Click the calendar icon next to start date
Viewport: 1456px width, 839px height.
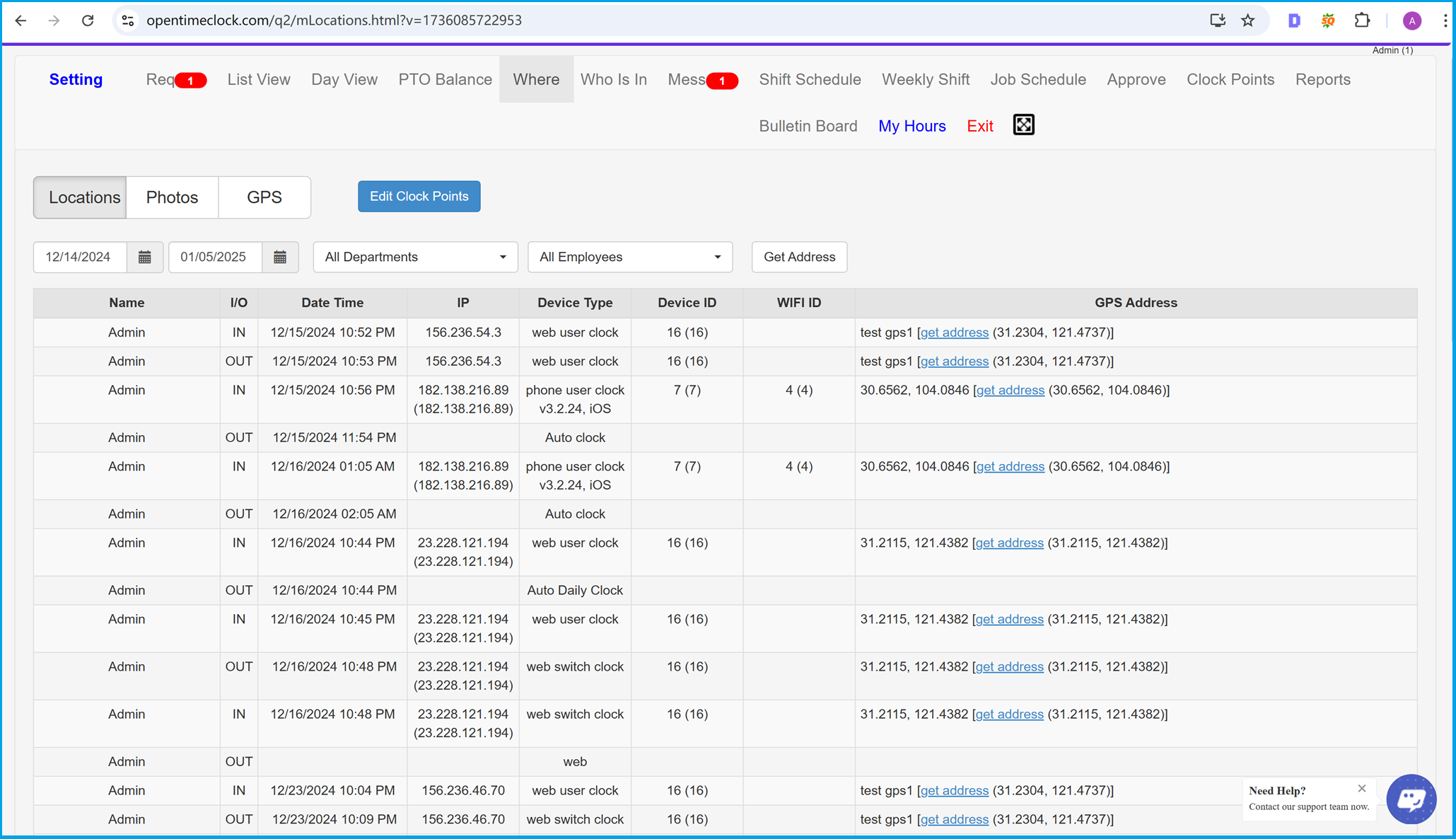pyautogui.click(x=144, y=257)
